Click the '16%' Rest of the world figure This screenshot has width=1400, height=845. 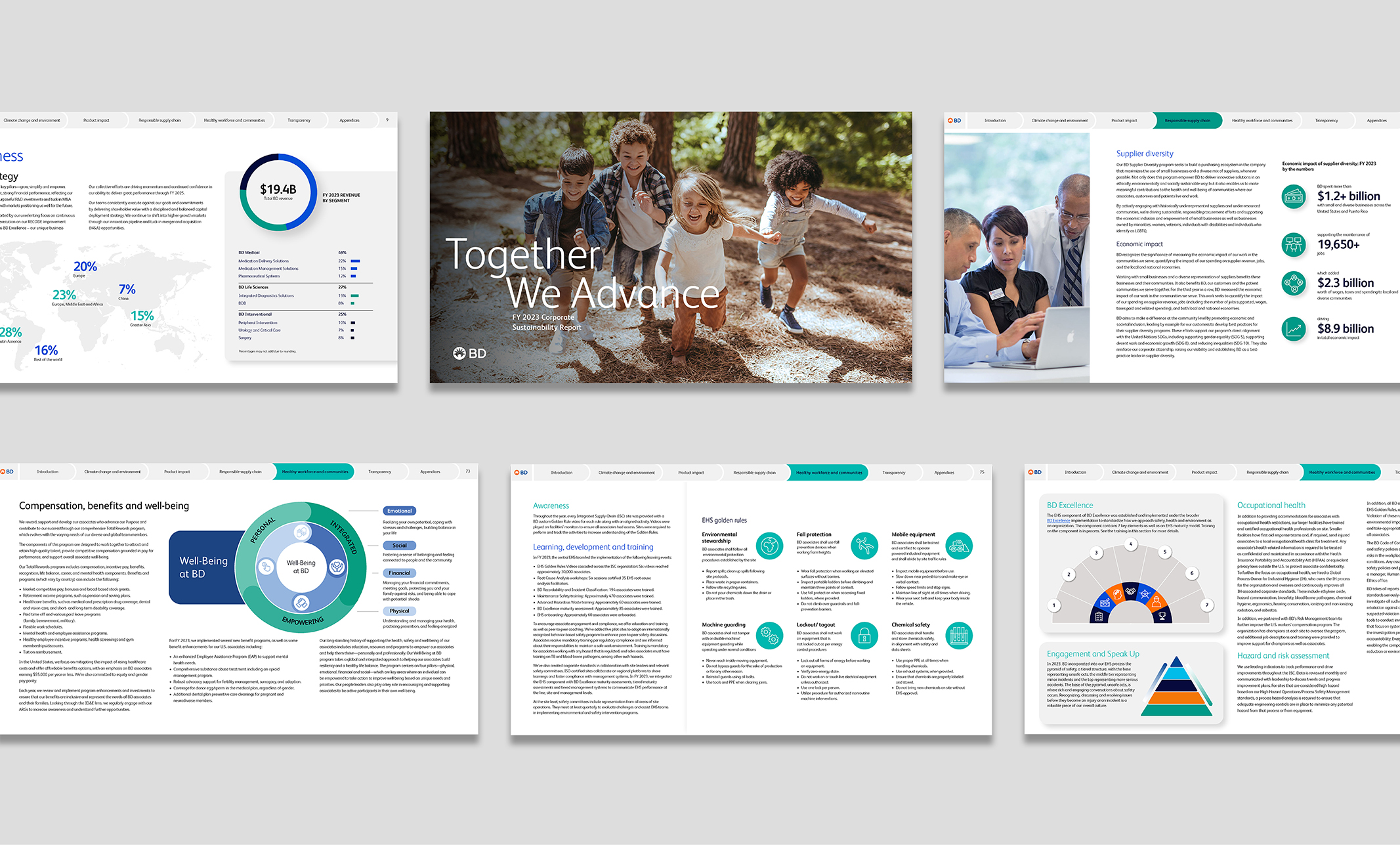[x=46, y=351]
